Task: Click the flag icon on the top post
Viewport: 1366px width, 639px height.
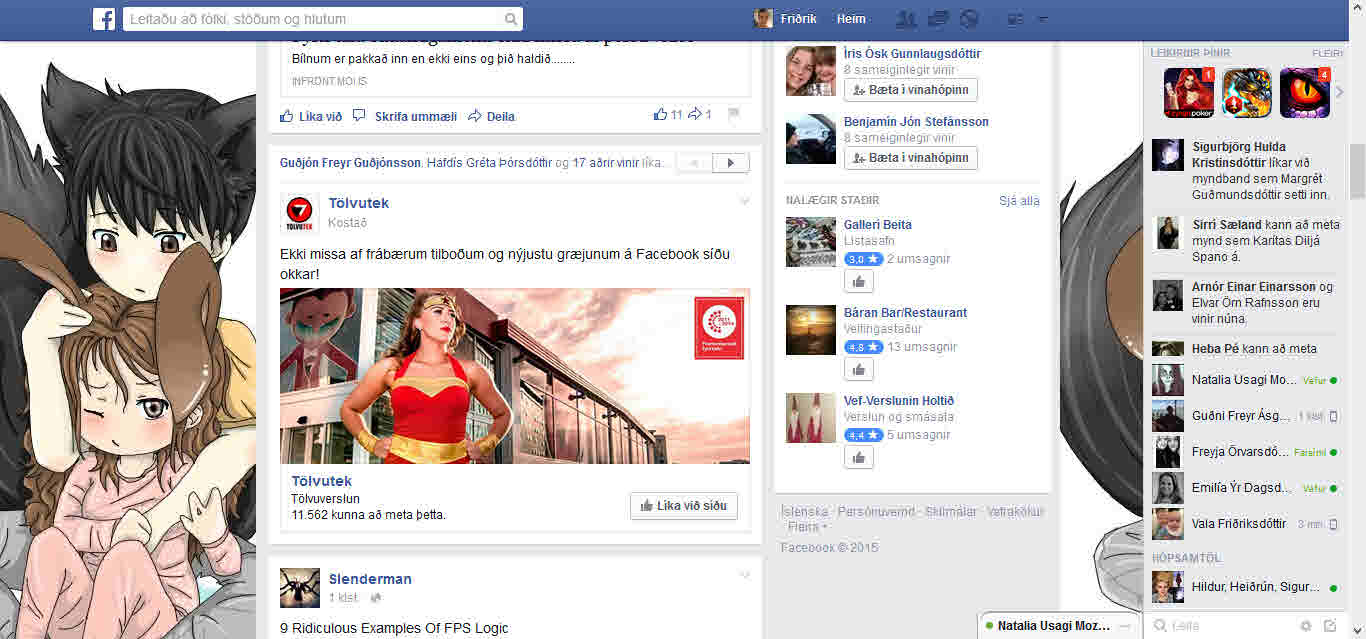Action: 733,115
